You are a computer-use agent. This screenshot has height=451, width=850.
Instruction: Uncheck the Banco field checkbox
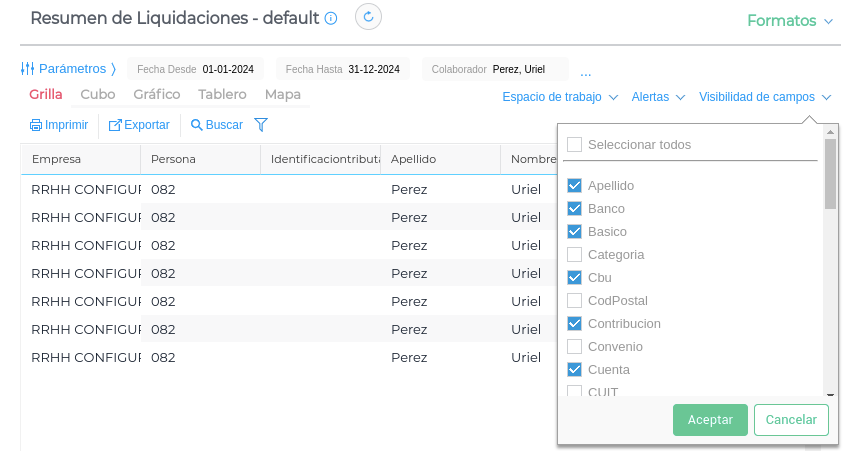(x=575, y=208)
